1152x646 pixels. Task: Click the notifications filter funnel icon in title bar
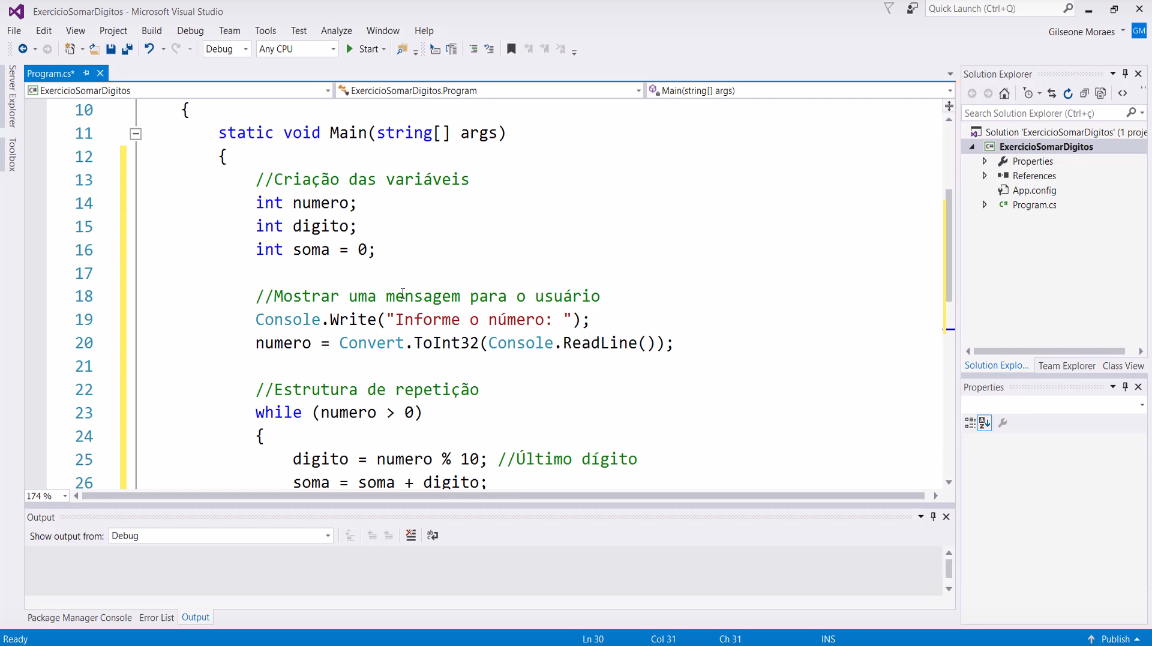point(889,9)
